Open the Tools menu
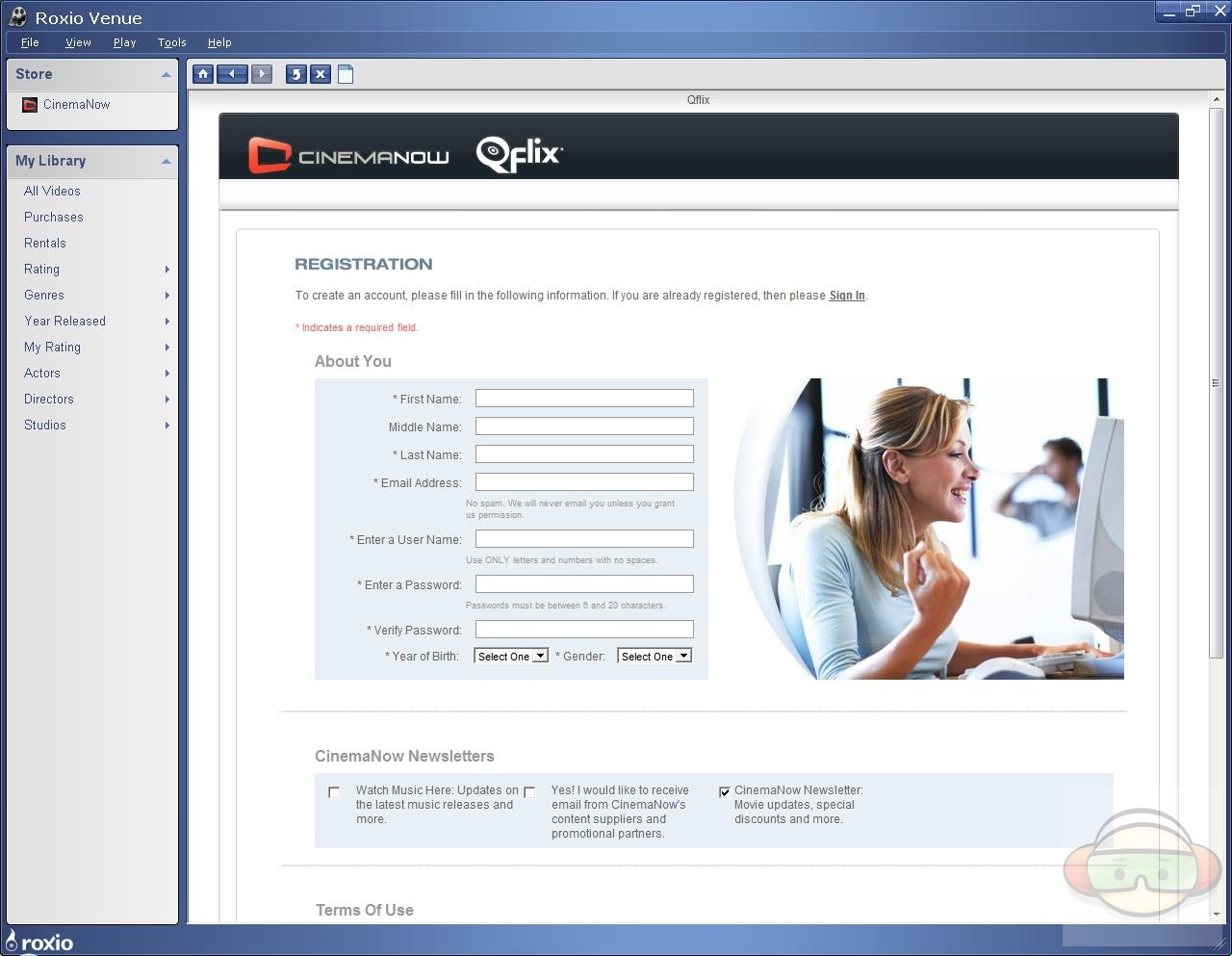 pyautogui.click(x=171, y=42)
